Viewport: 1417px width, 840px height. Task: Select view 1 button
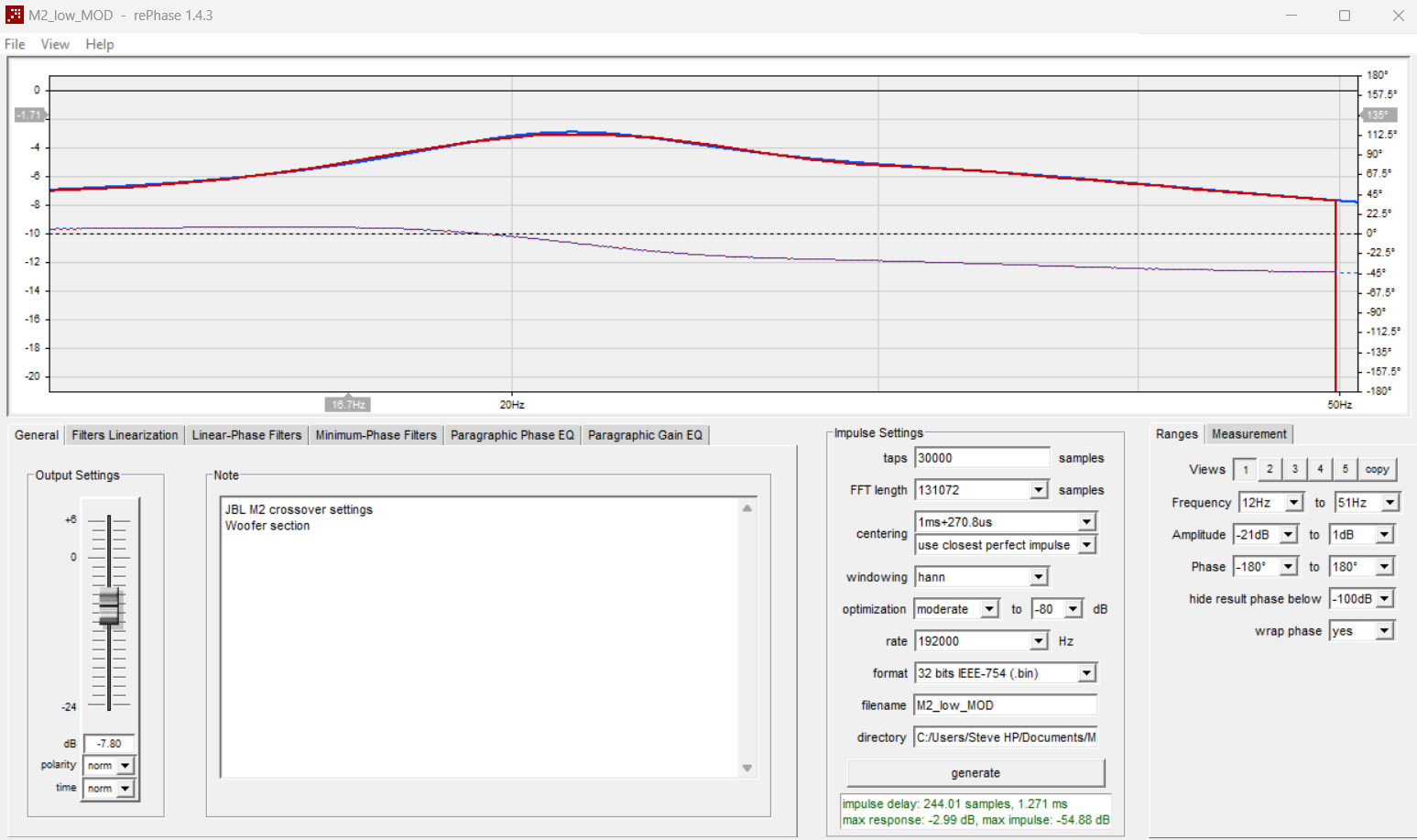coord(1245,470)
